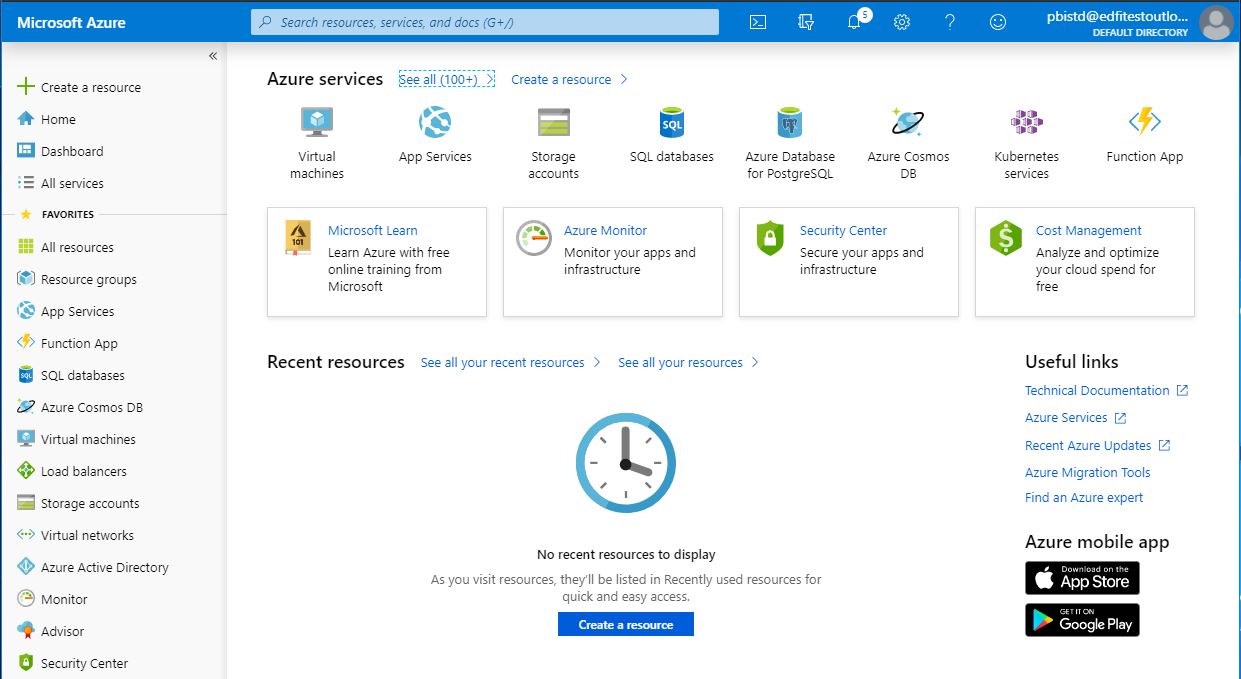
Task: Open Recent Azure Updates link
Action: tap(1088, 445)
